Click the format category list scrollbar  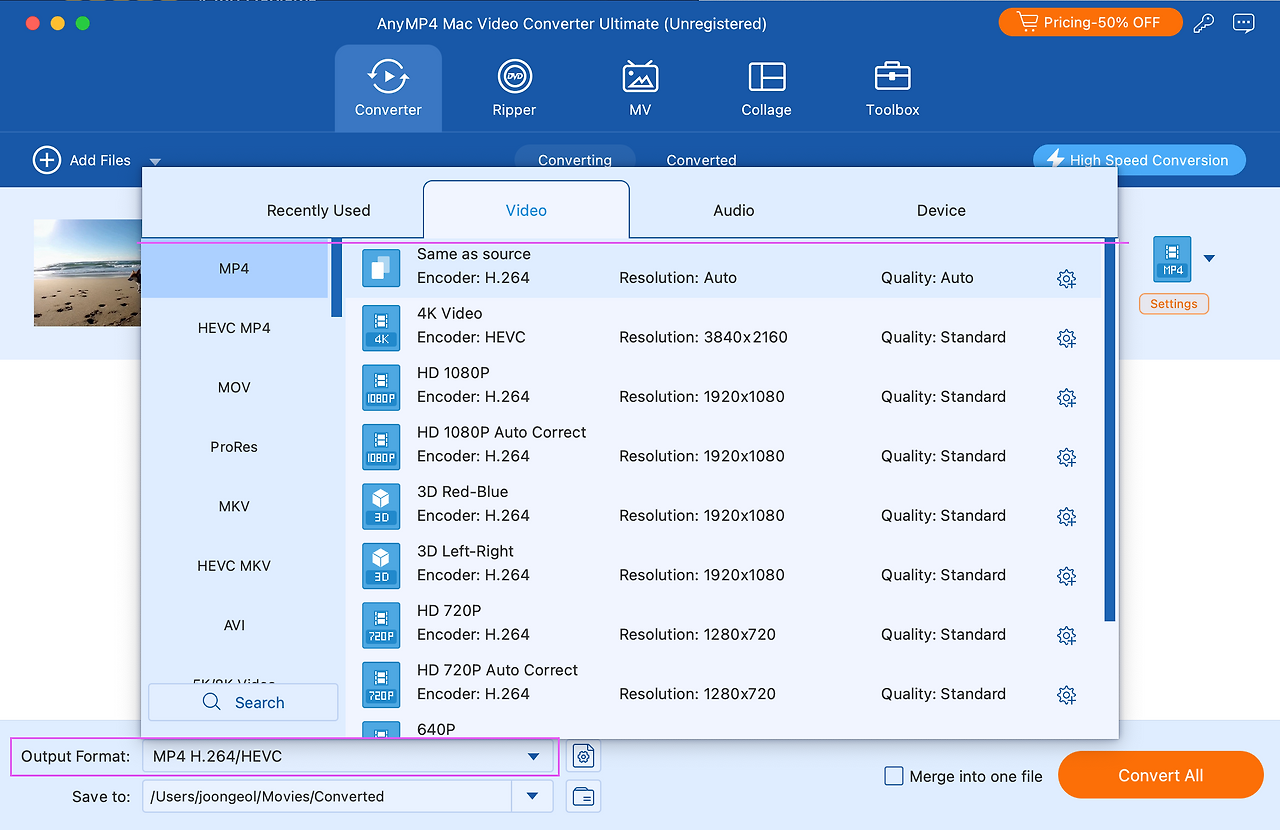click(x=336, y=279)
